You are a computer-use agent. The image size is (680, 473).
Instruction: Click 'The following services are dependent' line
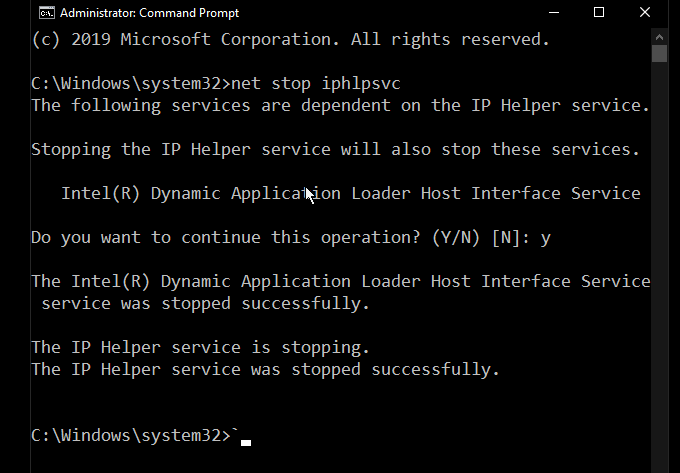point(340,104)
